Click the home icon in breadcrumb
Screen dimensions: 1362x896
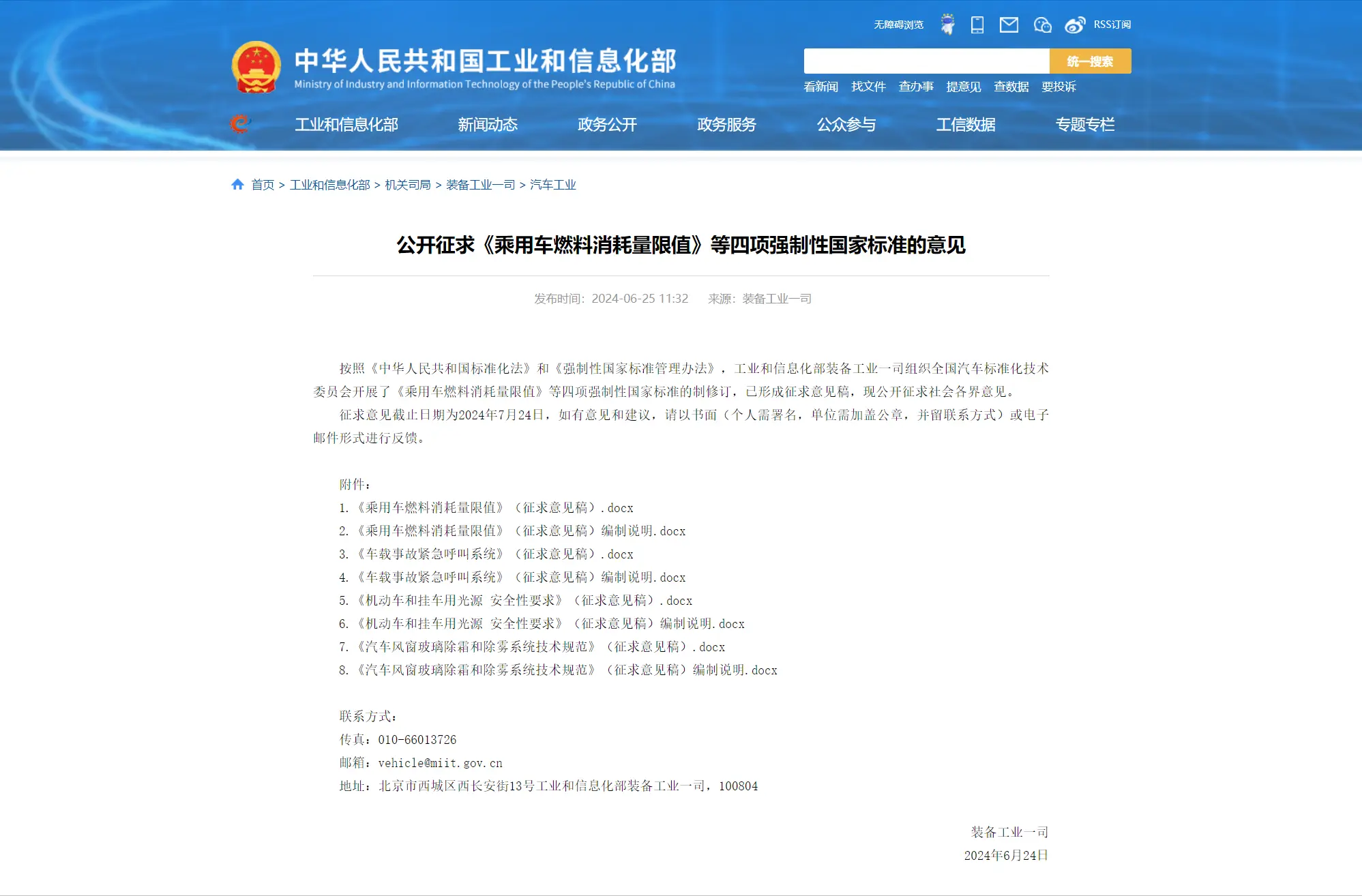coord(237,184)
